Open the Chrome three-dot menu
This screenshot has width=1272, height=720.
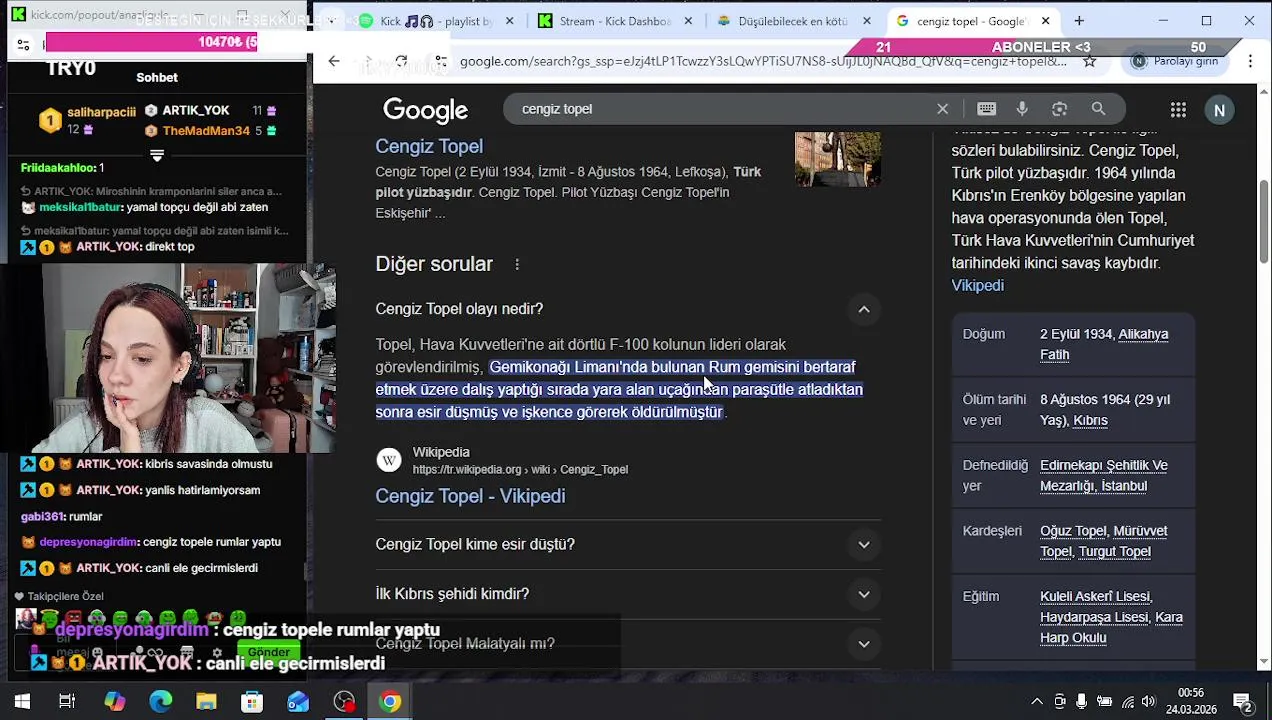(1250, 61)
